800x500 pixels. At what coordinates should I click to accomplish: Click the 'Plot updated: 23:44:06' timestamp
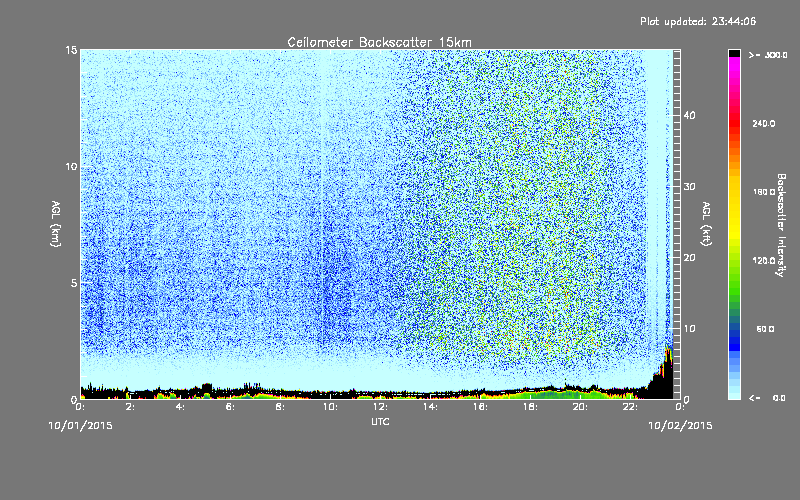pos(698,21)
